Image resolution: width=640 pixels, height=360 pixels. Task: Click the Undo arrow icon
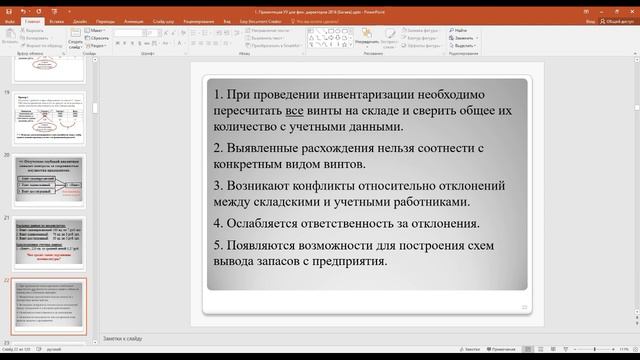23,11
